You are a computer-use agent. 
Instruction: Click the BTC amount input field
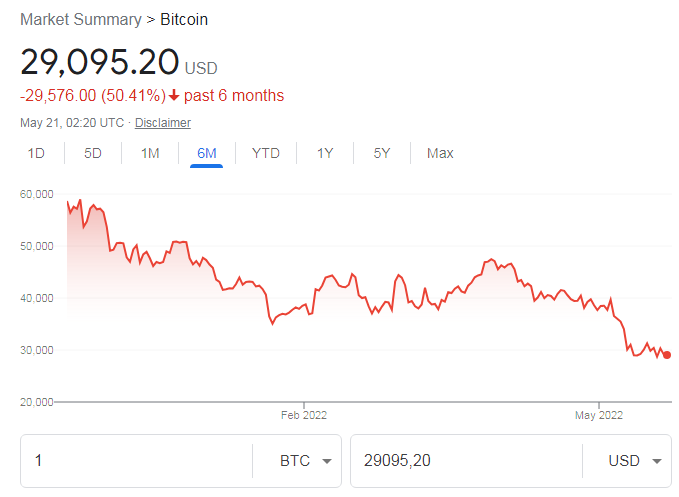point(137,461)
